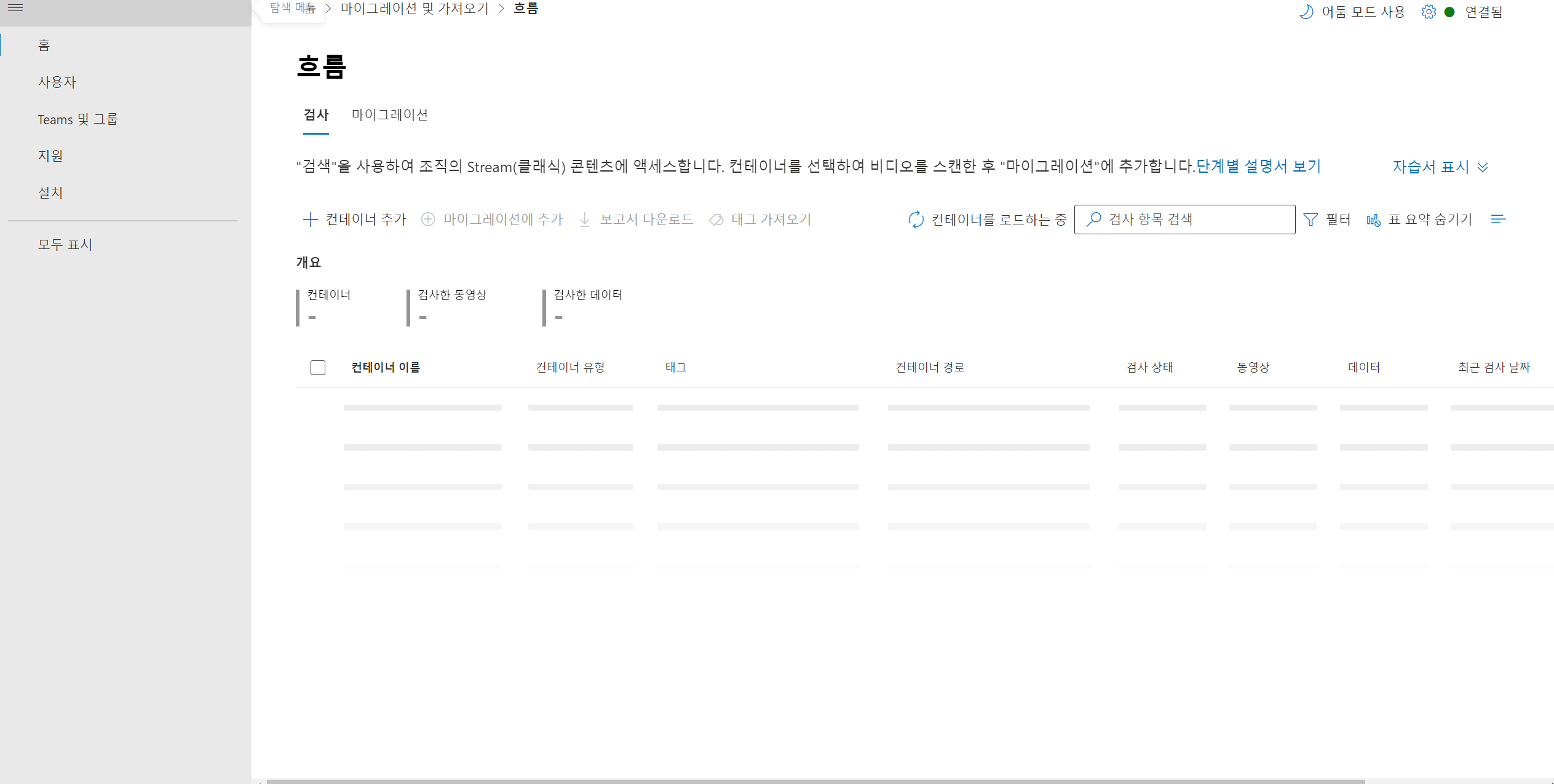Click the filter funnel icon

pos(1310,220)
